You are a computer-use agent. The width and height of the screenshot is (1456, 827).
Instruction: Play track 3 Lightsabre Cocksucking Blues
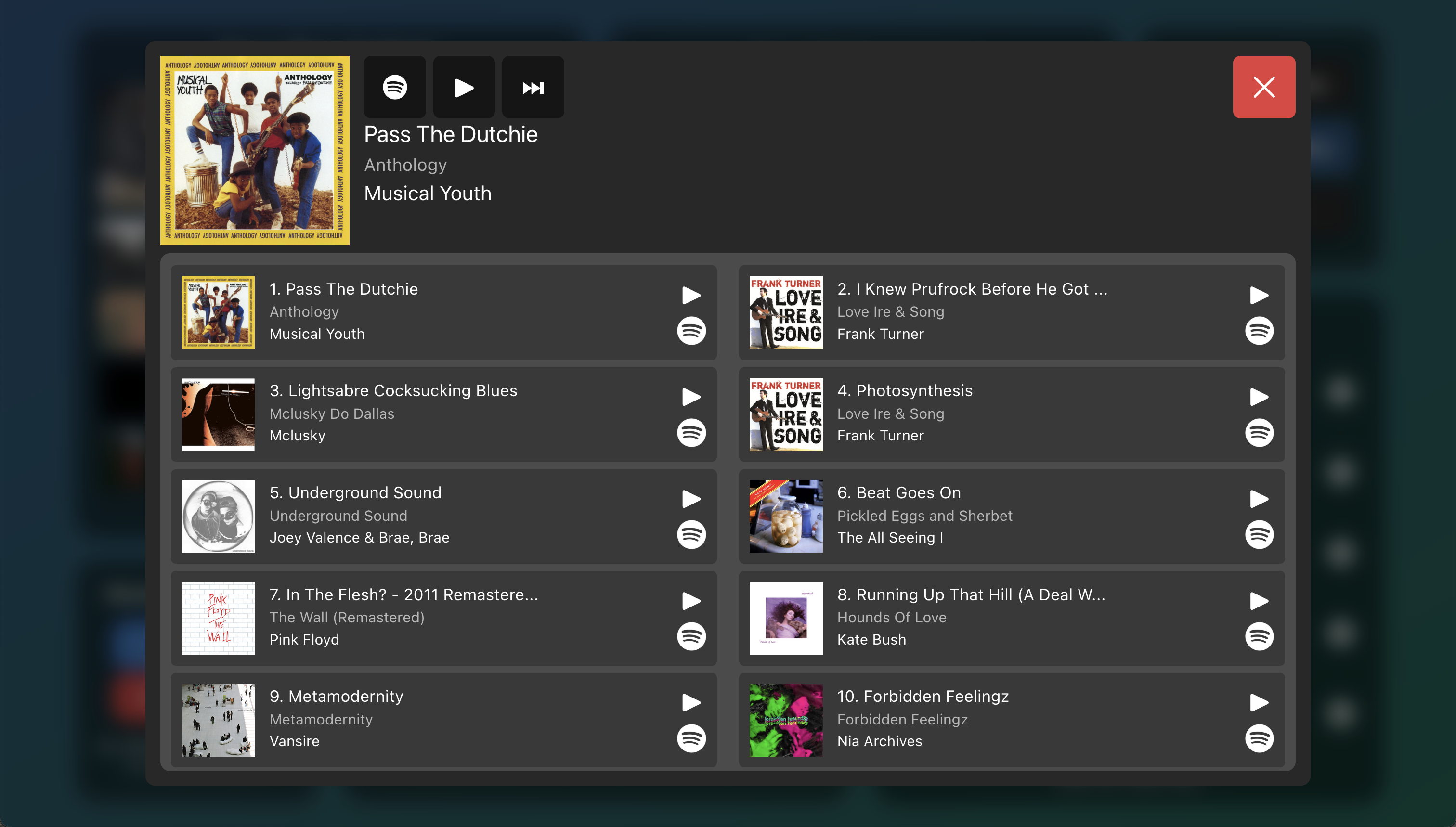coord(691,397)
